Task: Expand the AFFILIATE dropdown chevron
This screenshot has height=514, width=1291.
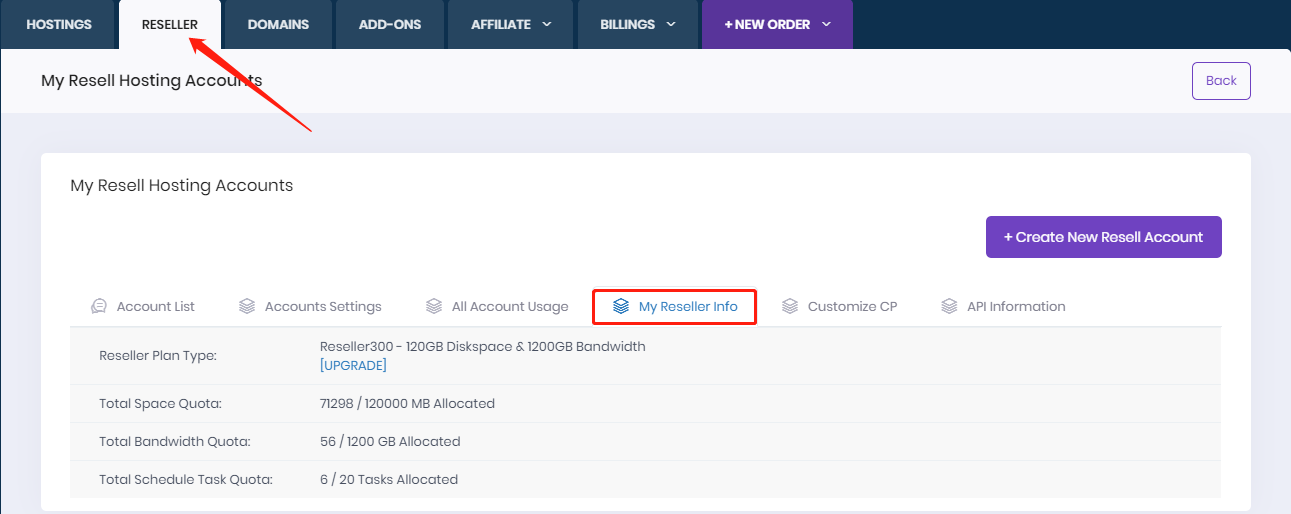Action: 547,24
